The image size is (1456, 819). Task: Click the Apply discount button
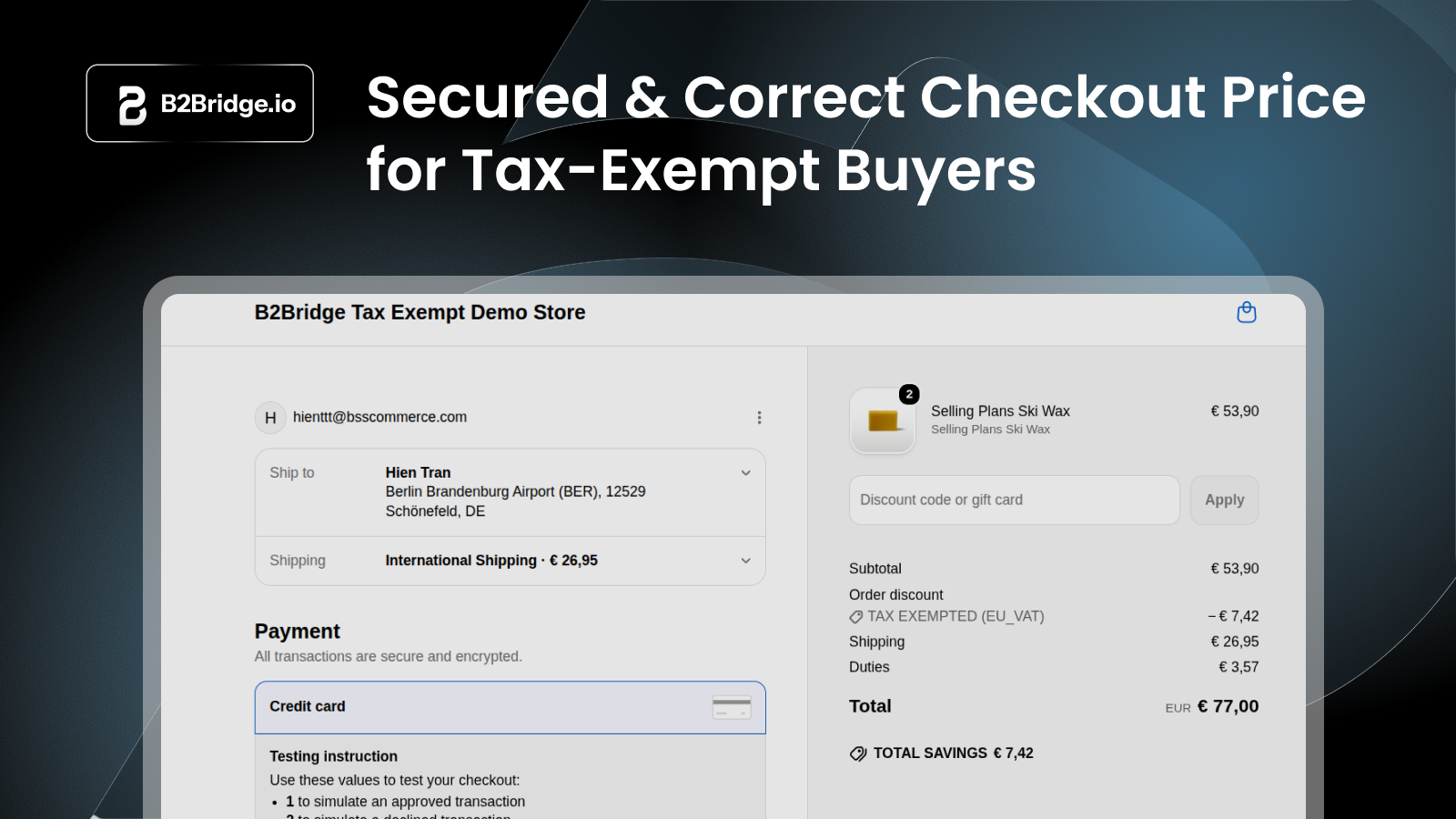[x=1224, y=500]
